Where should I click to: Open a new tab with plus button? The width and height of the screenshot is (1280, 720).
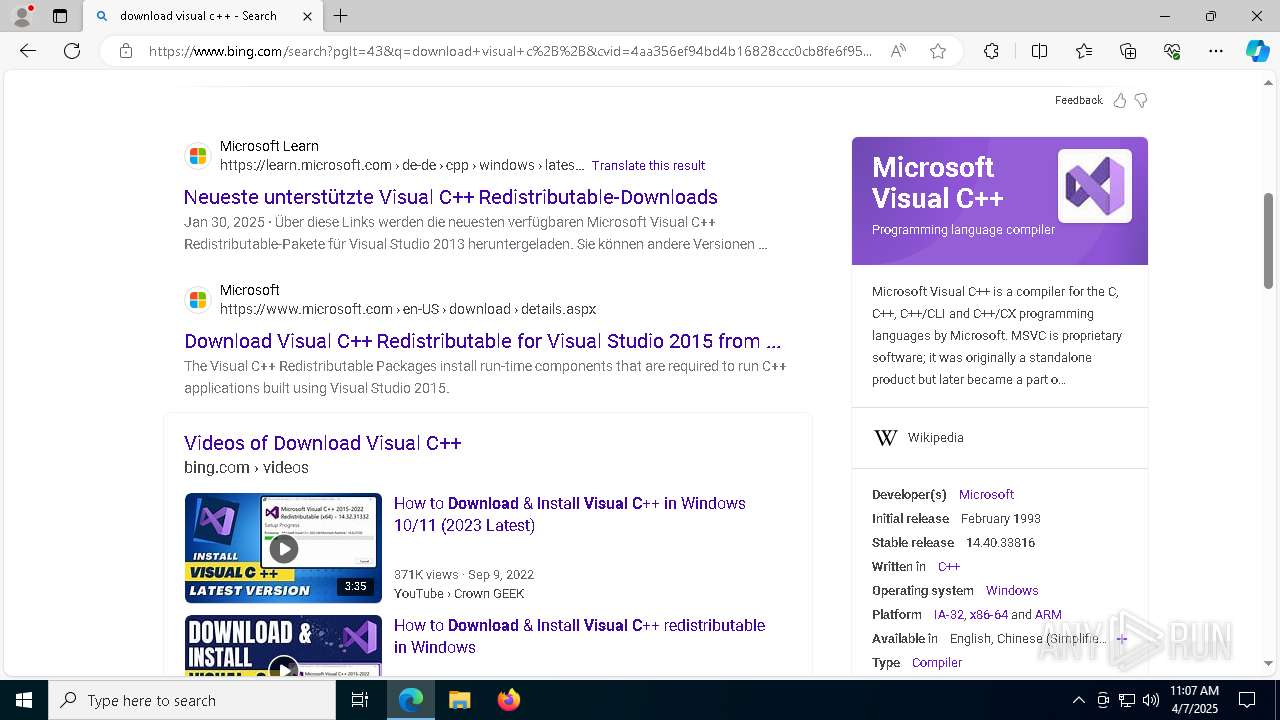click(341, 16)
